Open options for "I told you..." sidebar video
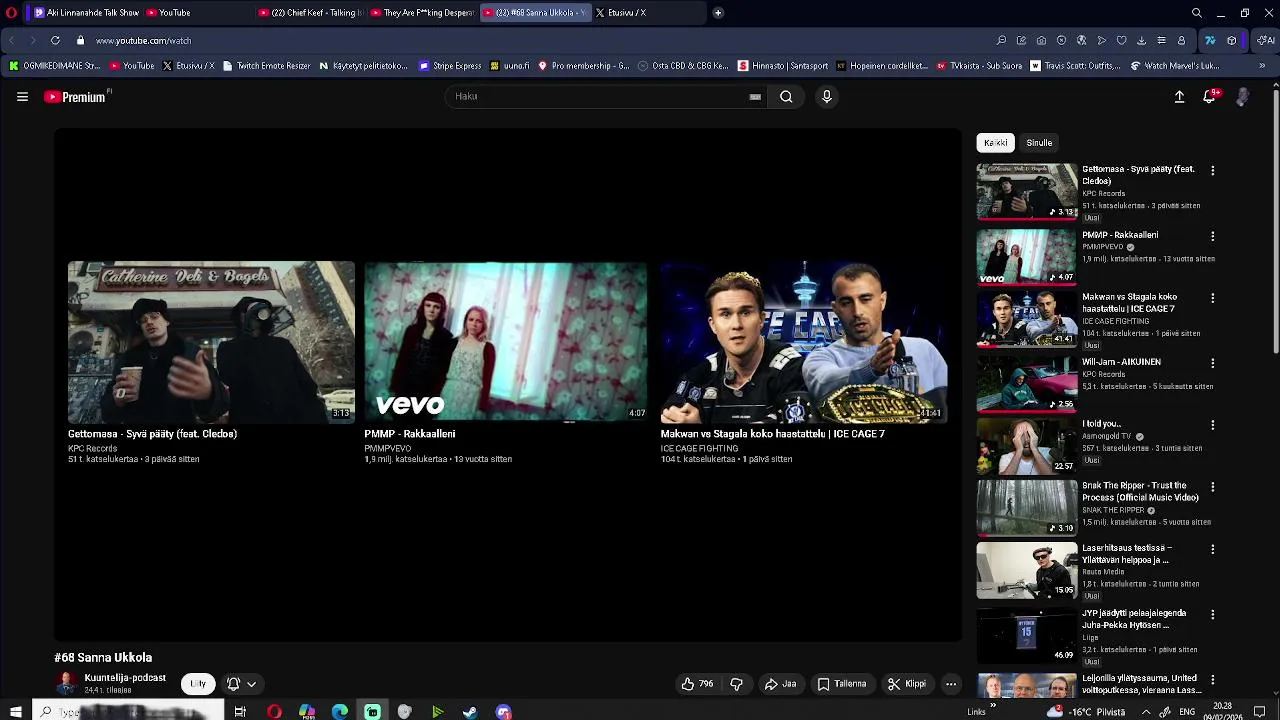The width and height of the screenshot is (1280, 720). click(1212, 425)
